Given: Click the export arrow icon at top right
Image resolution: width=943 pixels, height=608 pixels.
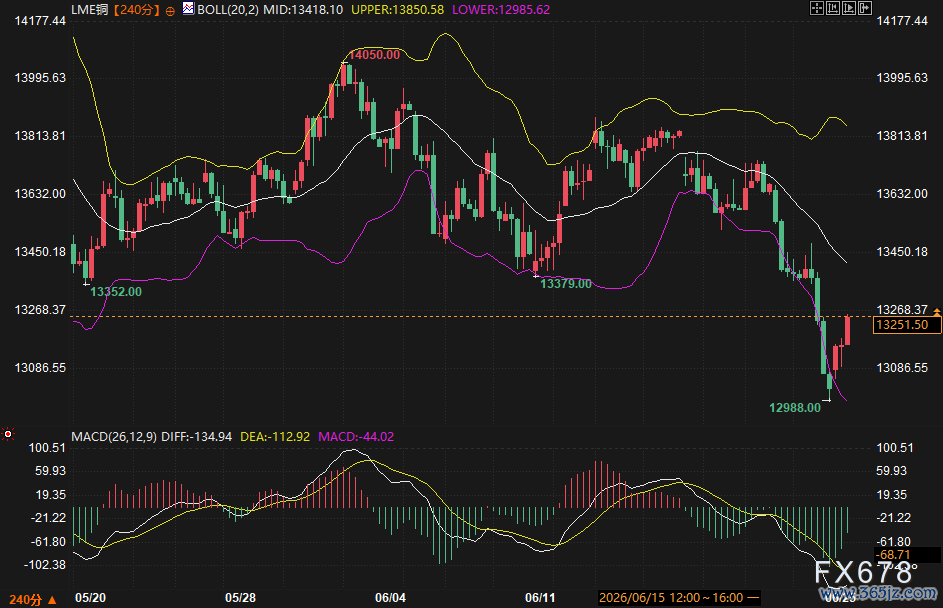Looking at the screenshot, I should tap(865, 8).
